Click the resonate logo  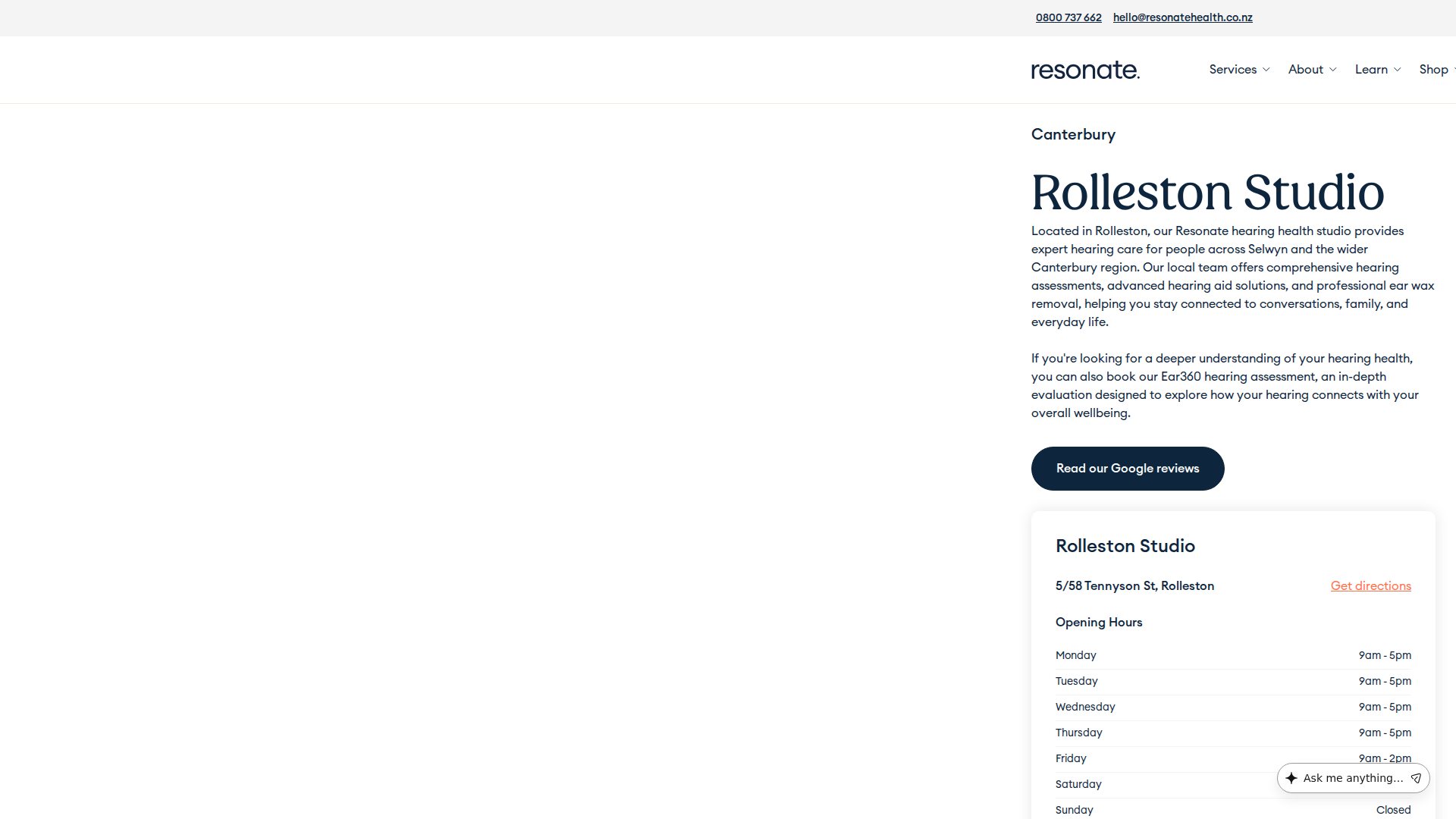pyautogui.click(x=1085, y=70)
